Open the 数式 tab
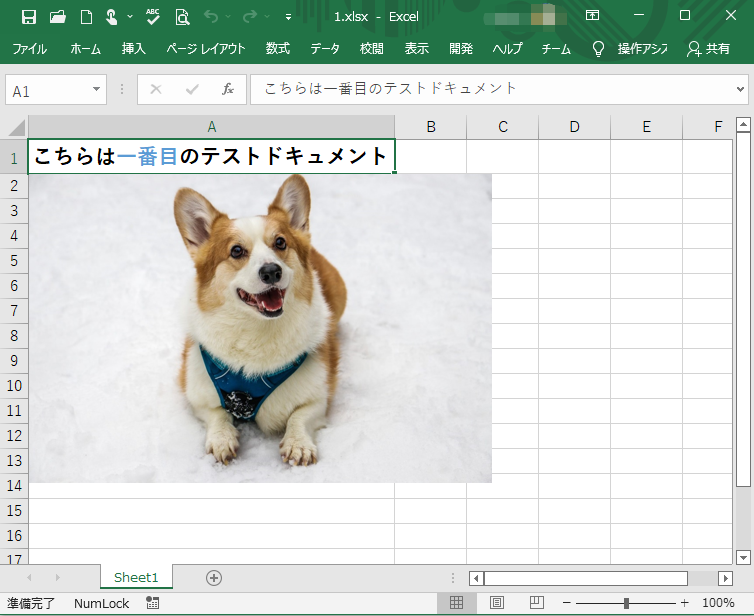754x616 pixels. click(x=278, y=49)
